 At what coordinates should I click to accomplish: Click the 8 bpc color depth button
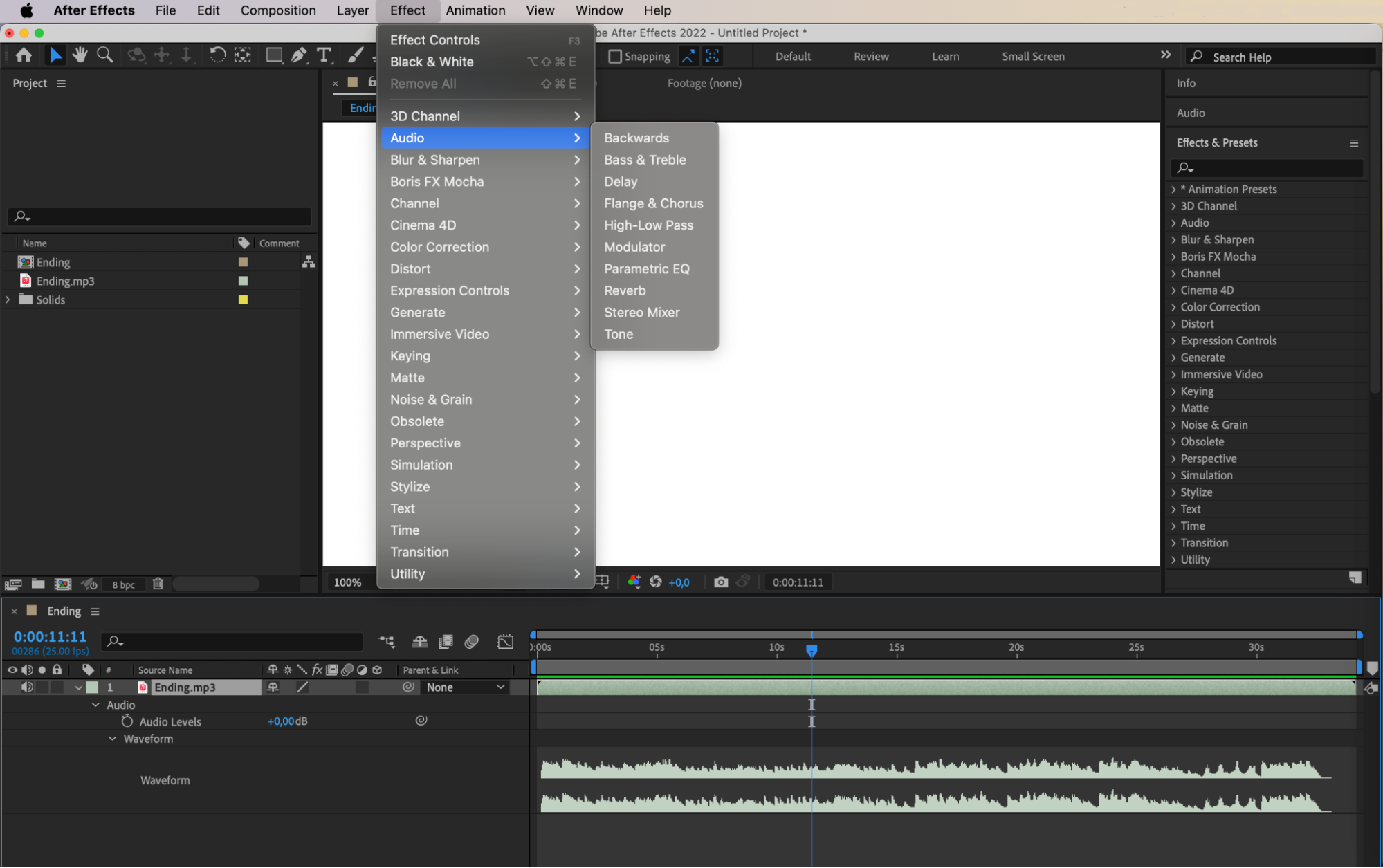click(x=124, y=584)
